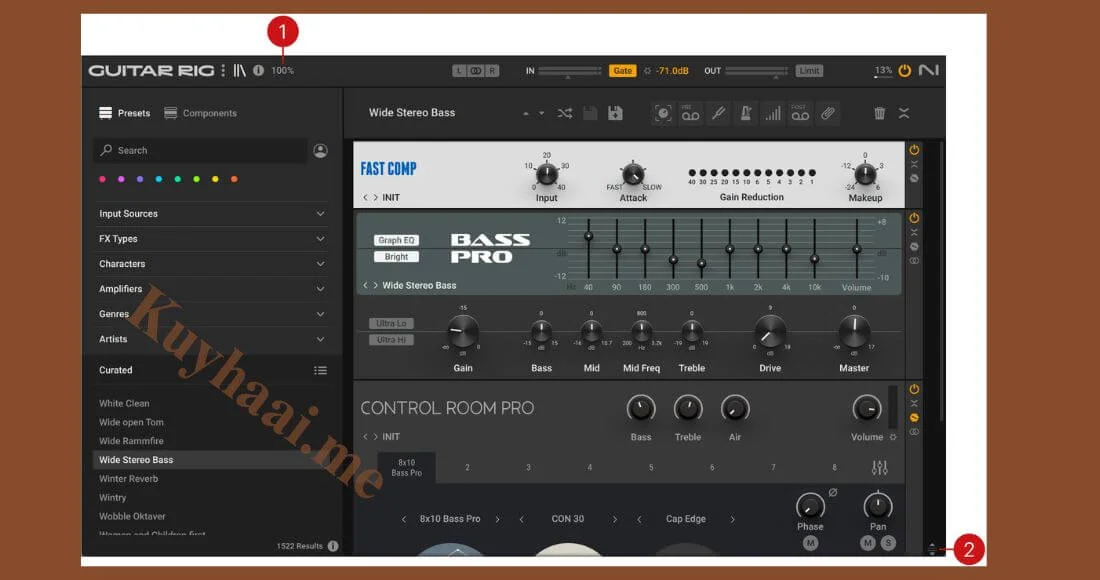Viewport: 1100px width, 580px height.
Task: Select the Winter Reverb preset
Action: point(128,478)
